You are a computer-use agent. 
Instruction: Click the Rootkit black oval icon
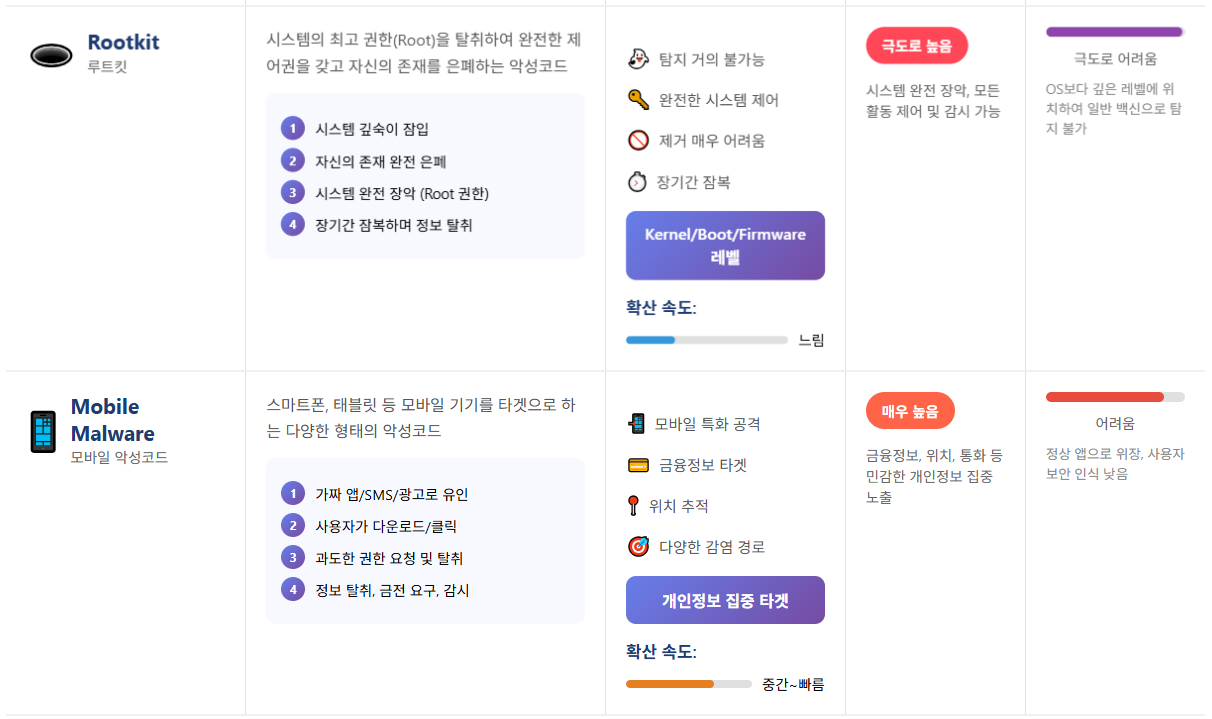pyautogui.click(x=51, y=55)
